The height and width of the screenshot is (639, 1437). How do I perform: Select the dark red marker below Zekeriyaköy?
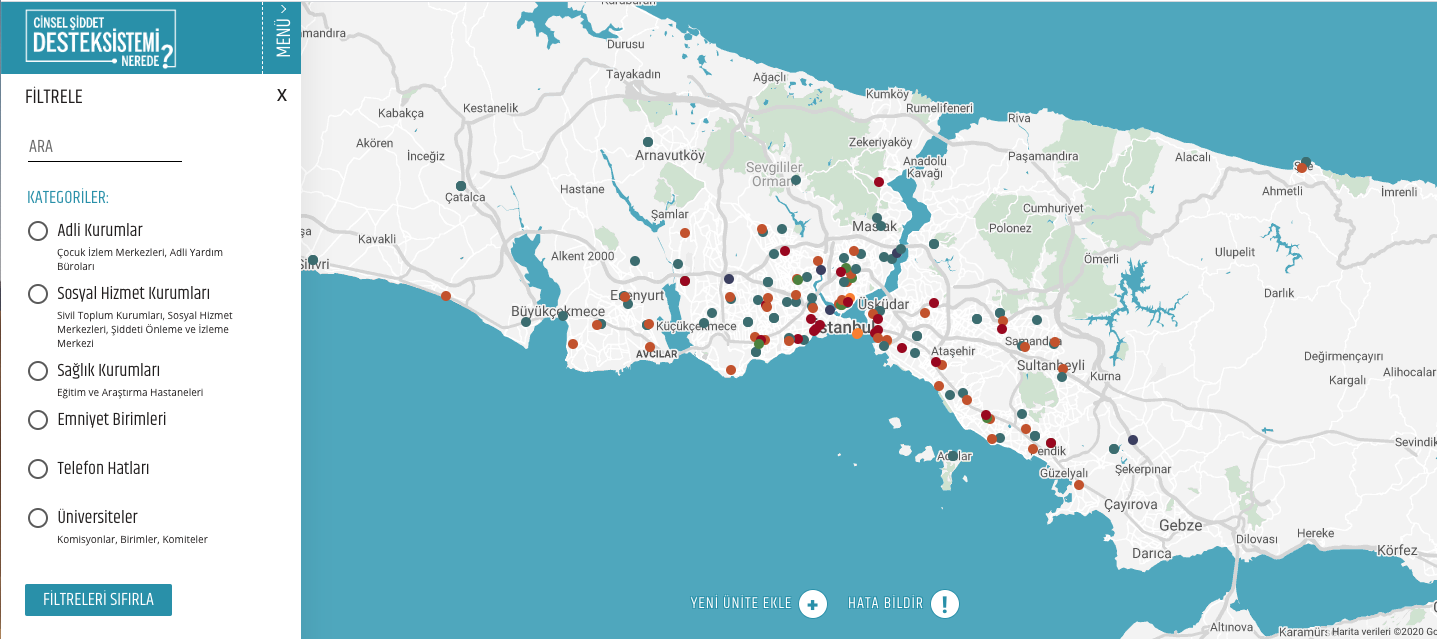(x=879, y=182)
